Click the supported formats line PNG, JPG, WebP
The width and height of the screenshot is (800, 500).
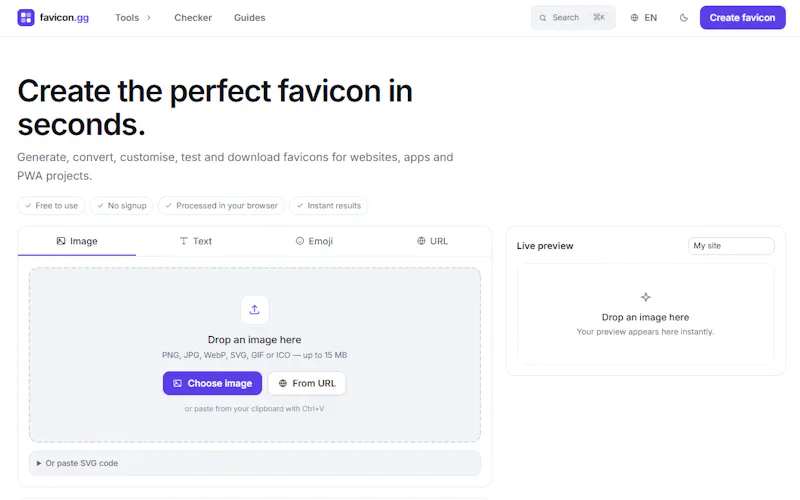[255, 355]
